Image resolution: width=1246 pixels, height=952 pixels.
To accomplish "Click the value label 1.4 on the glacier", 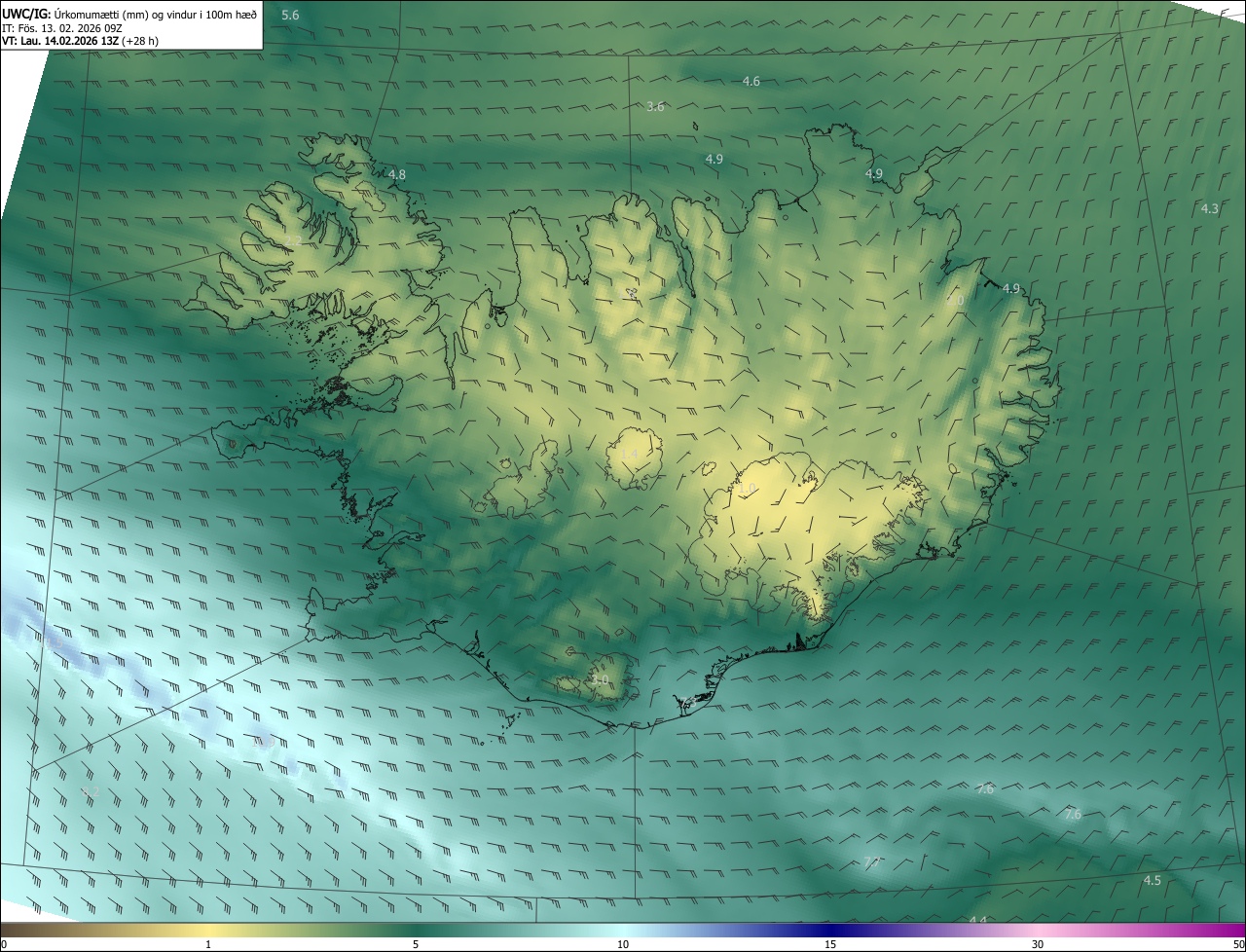I will point(629,455).
